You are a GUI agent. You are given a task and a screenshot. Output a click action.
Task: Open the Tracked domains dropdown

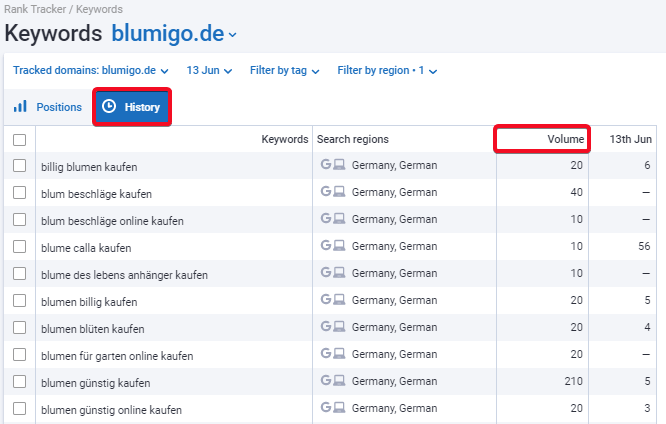(x=90, y=71)
